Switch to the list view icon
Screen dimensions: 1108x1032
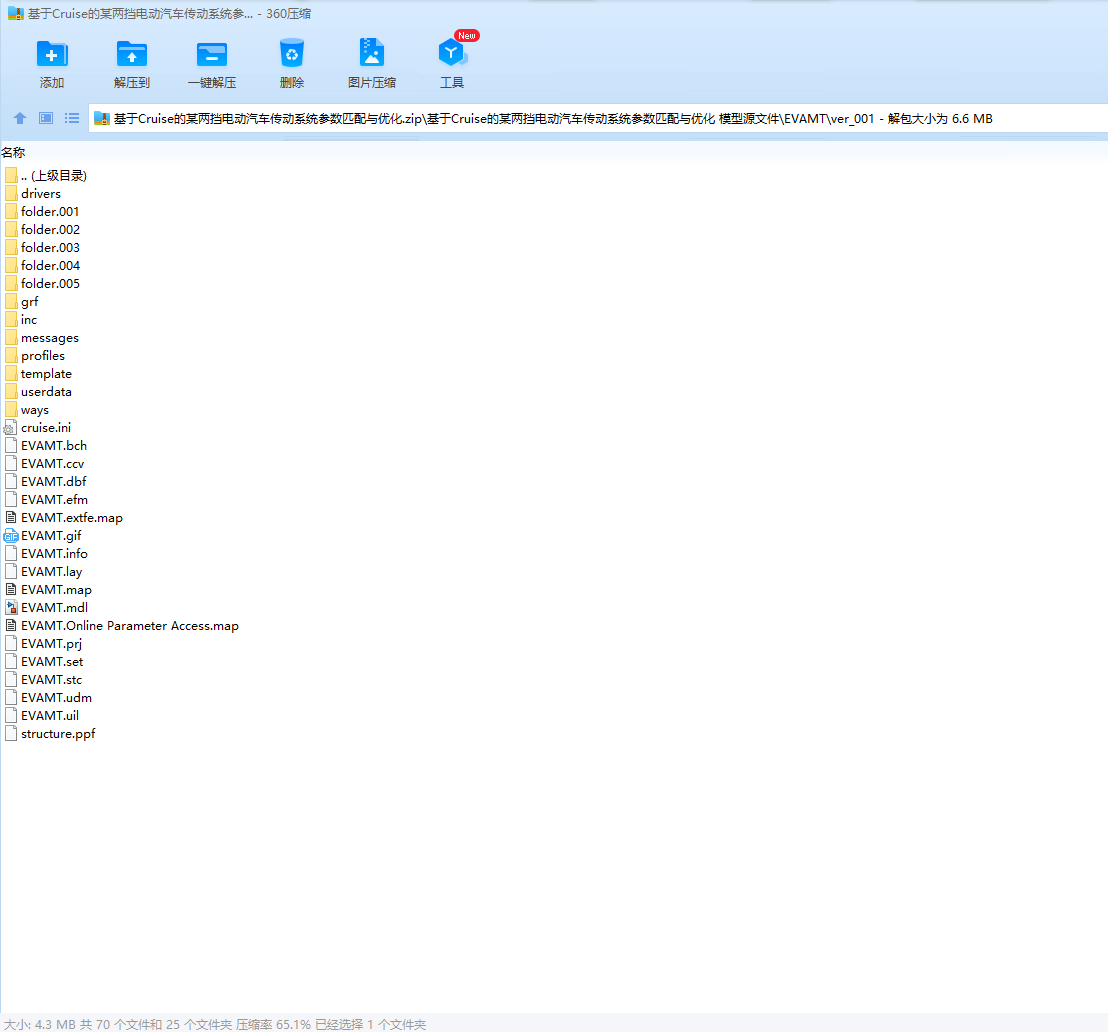point(72,118)
